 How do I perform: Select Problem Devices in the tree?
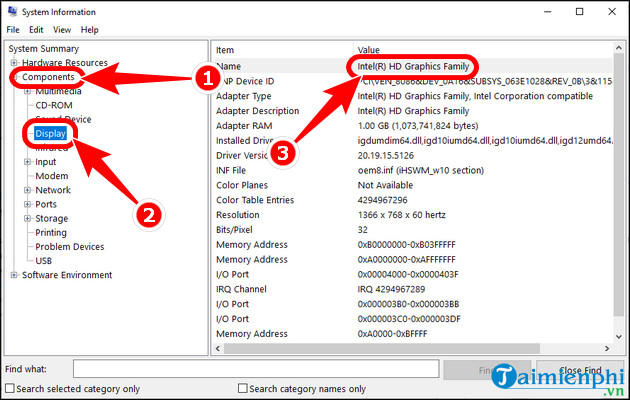(x=69, y=246)
